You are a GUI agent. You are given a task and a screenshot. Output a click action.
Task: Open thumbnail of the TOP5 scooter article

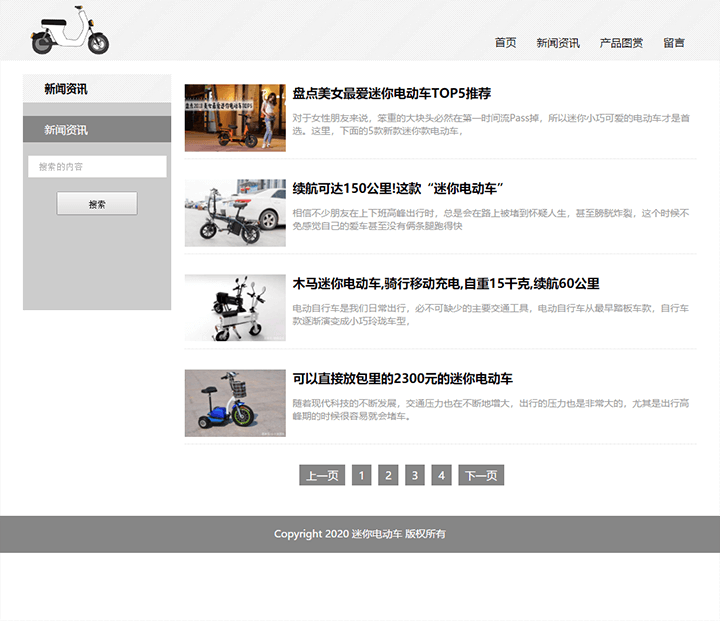tap(235, 118)
